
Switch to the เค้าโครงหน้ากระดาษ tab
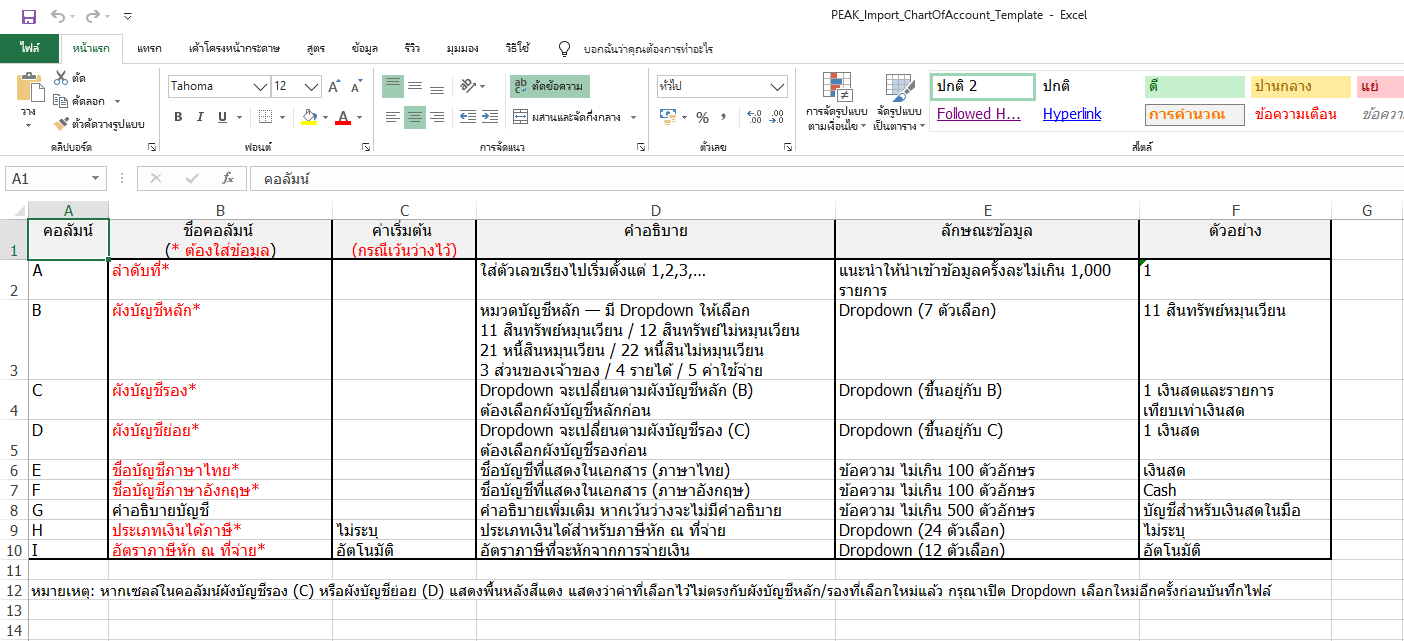tap(234, 48)
